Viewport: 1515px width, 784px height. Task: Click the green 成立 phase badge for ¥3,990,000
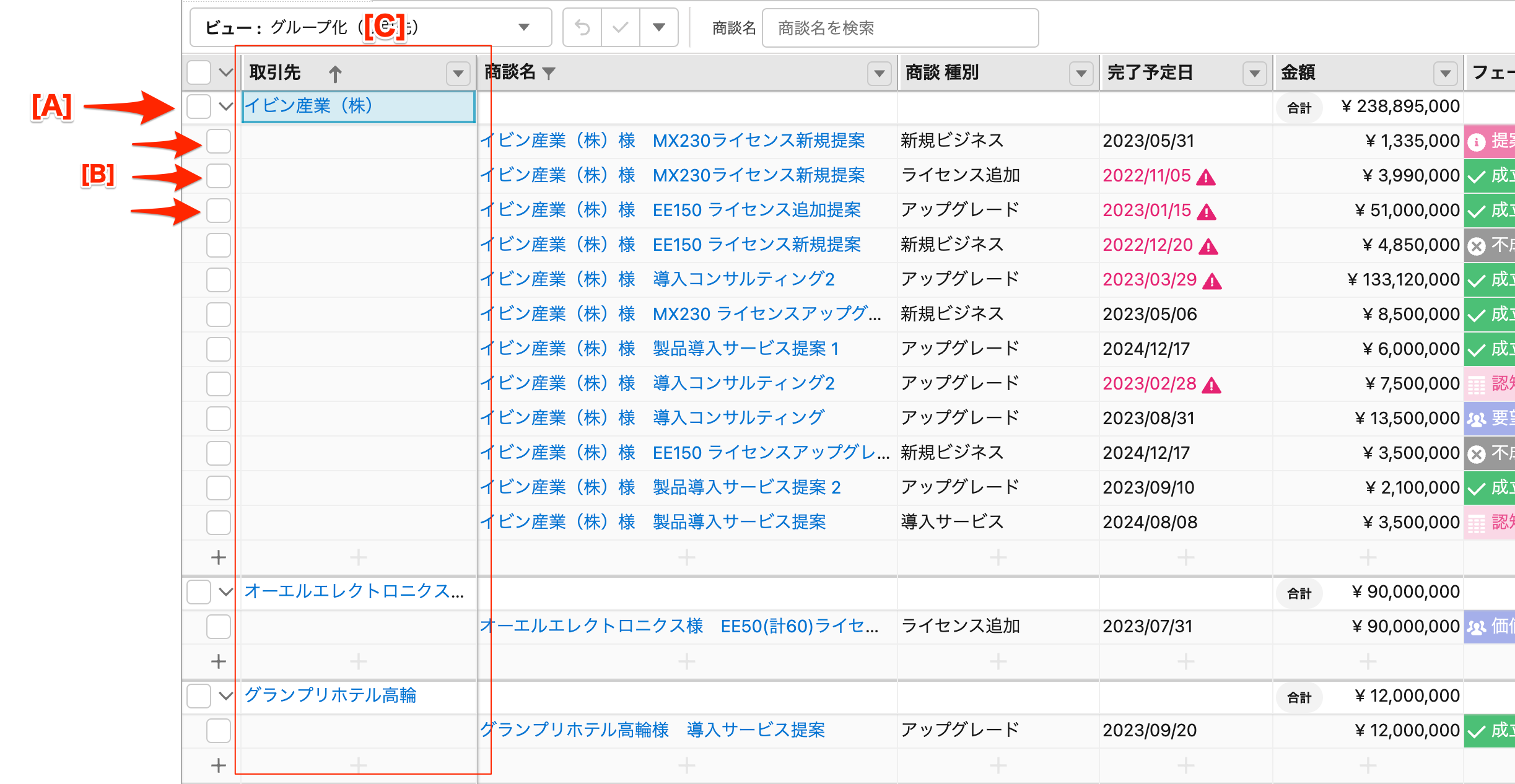tap(1490, 176)
